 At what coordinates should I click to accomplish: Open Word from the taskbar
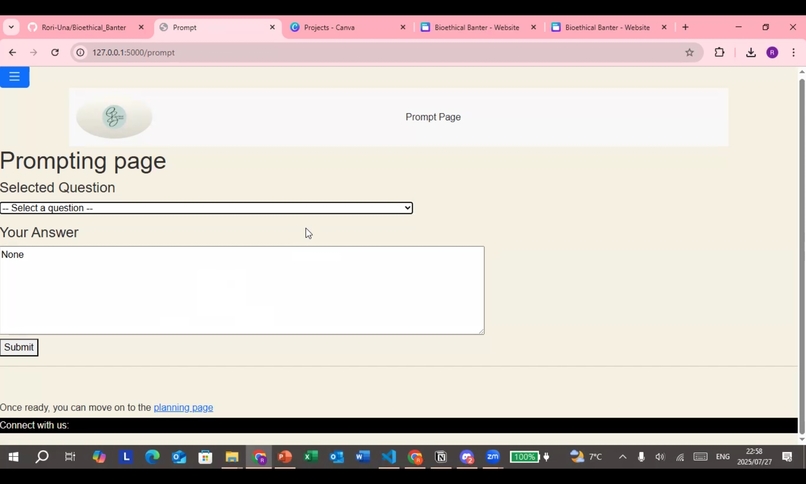click(x=363, y=457)
